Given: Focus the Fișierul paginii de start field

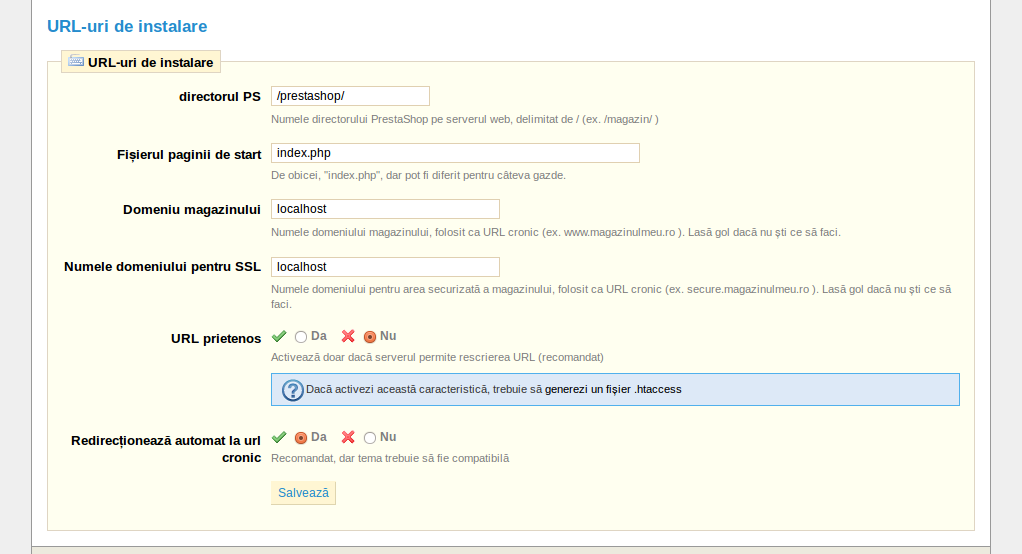Looking at the screenshot, I should coord(455,153).
